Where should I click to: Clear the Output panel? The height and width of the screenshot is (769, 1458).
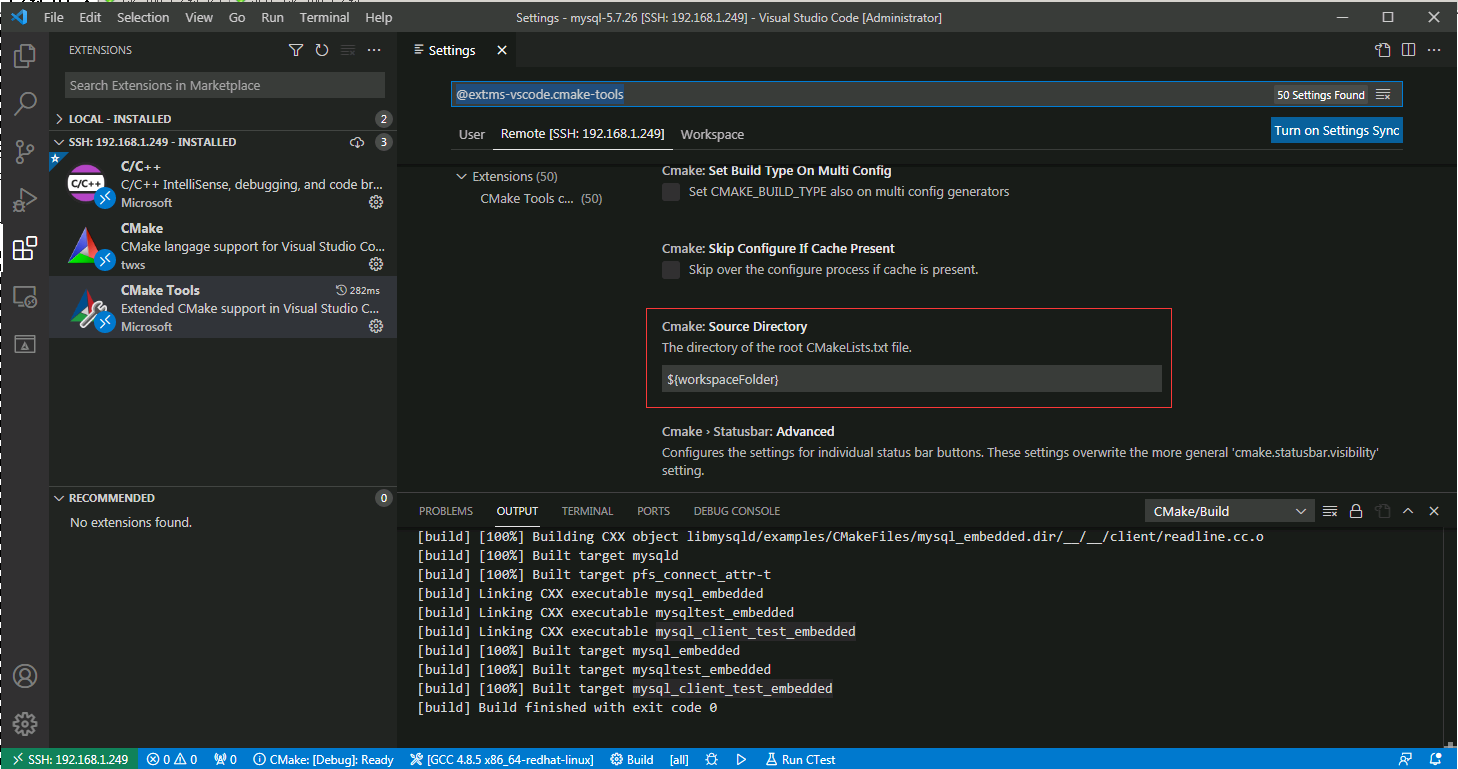pyautogui.click(x=1330, y=511)
